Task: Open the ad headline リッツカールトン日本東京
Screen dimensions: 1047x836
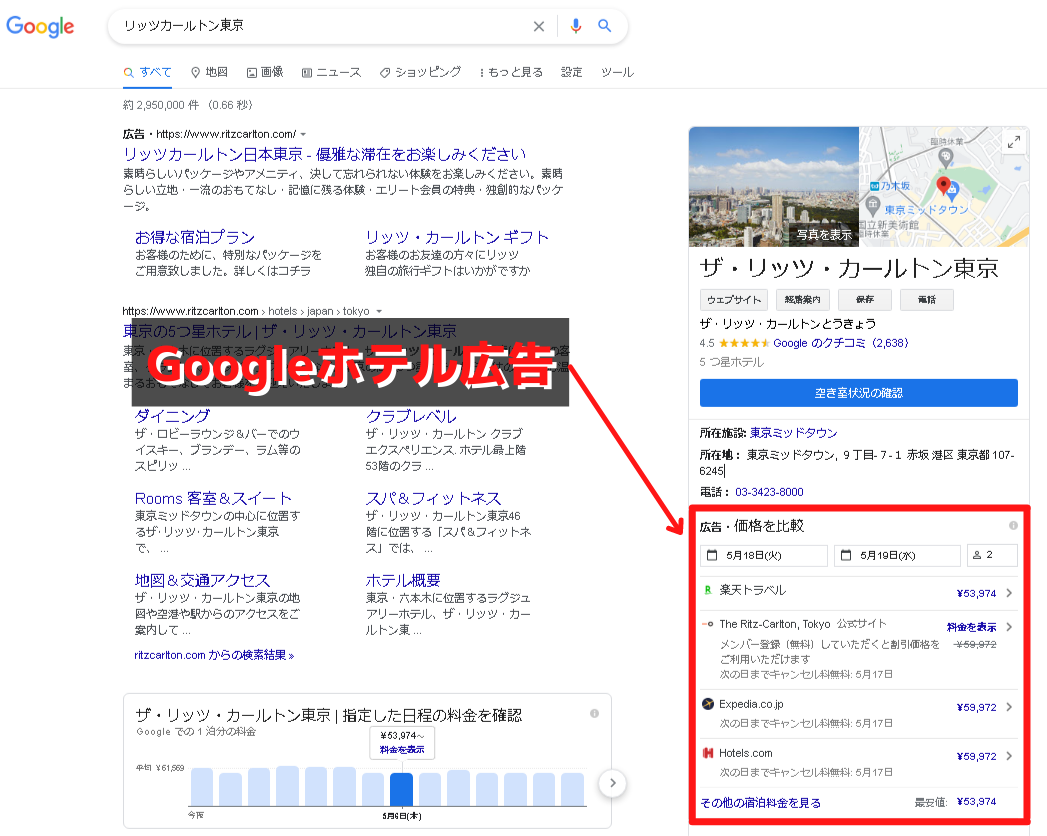Action: tap(325, 154)
